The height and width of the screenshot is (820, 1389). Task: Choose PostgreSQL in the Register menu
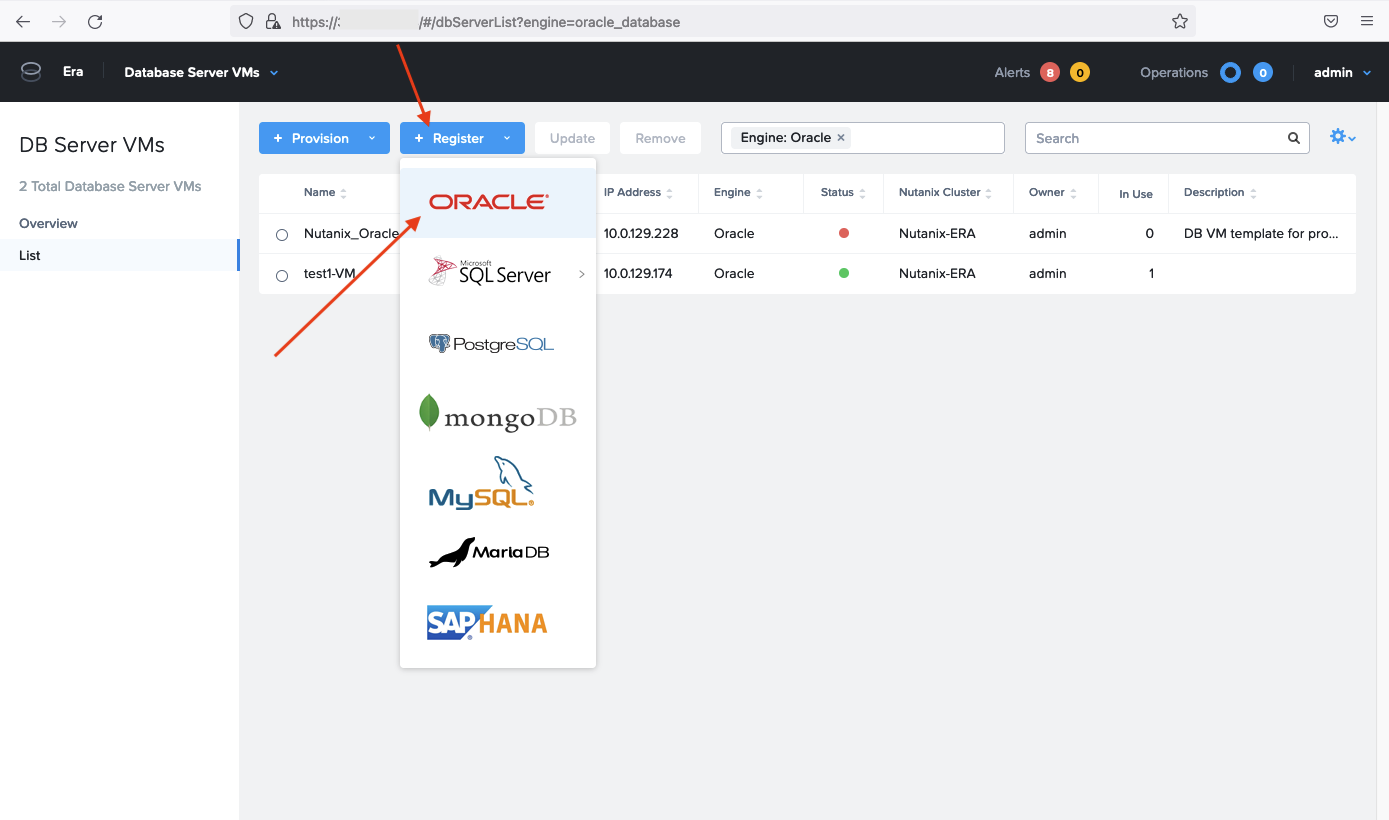click(498, 344)
